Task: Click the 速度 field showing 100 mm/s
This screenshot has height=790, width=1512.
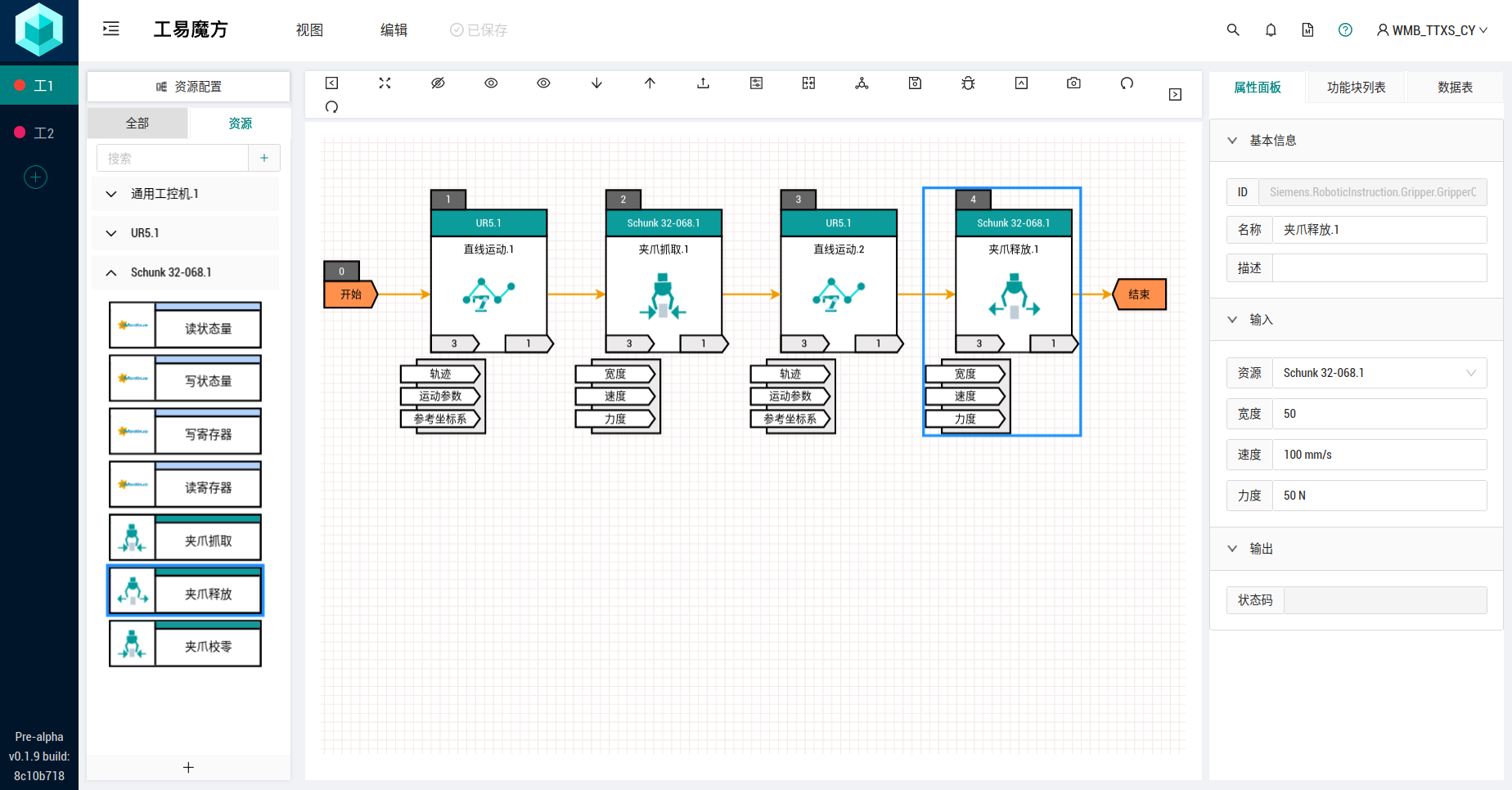Action: [x=1379, y=455]
